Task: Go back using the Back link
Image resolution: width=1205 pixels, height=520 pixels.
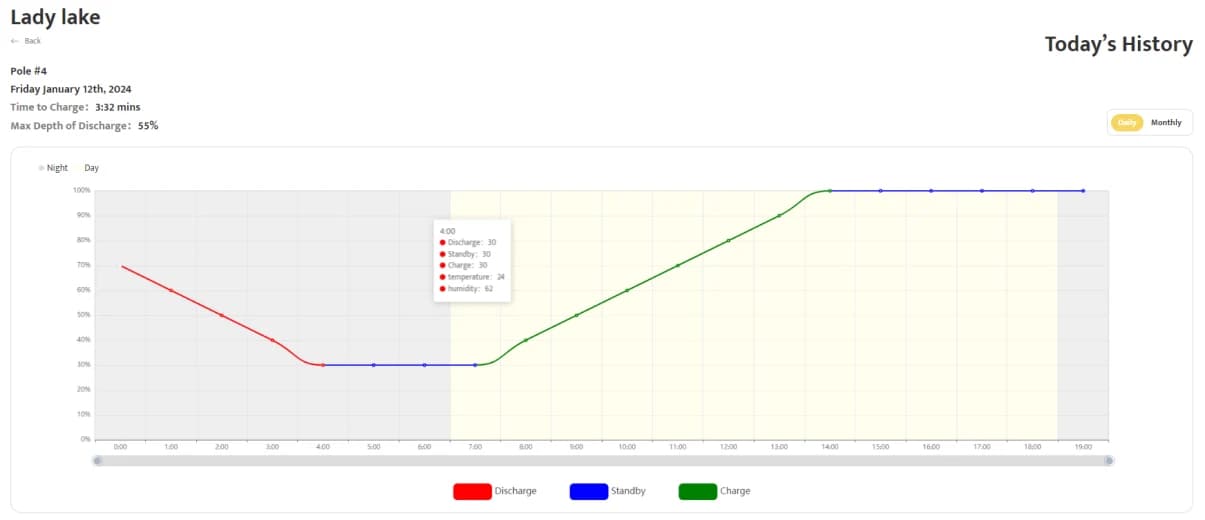Action: click(26, 41)
